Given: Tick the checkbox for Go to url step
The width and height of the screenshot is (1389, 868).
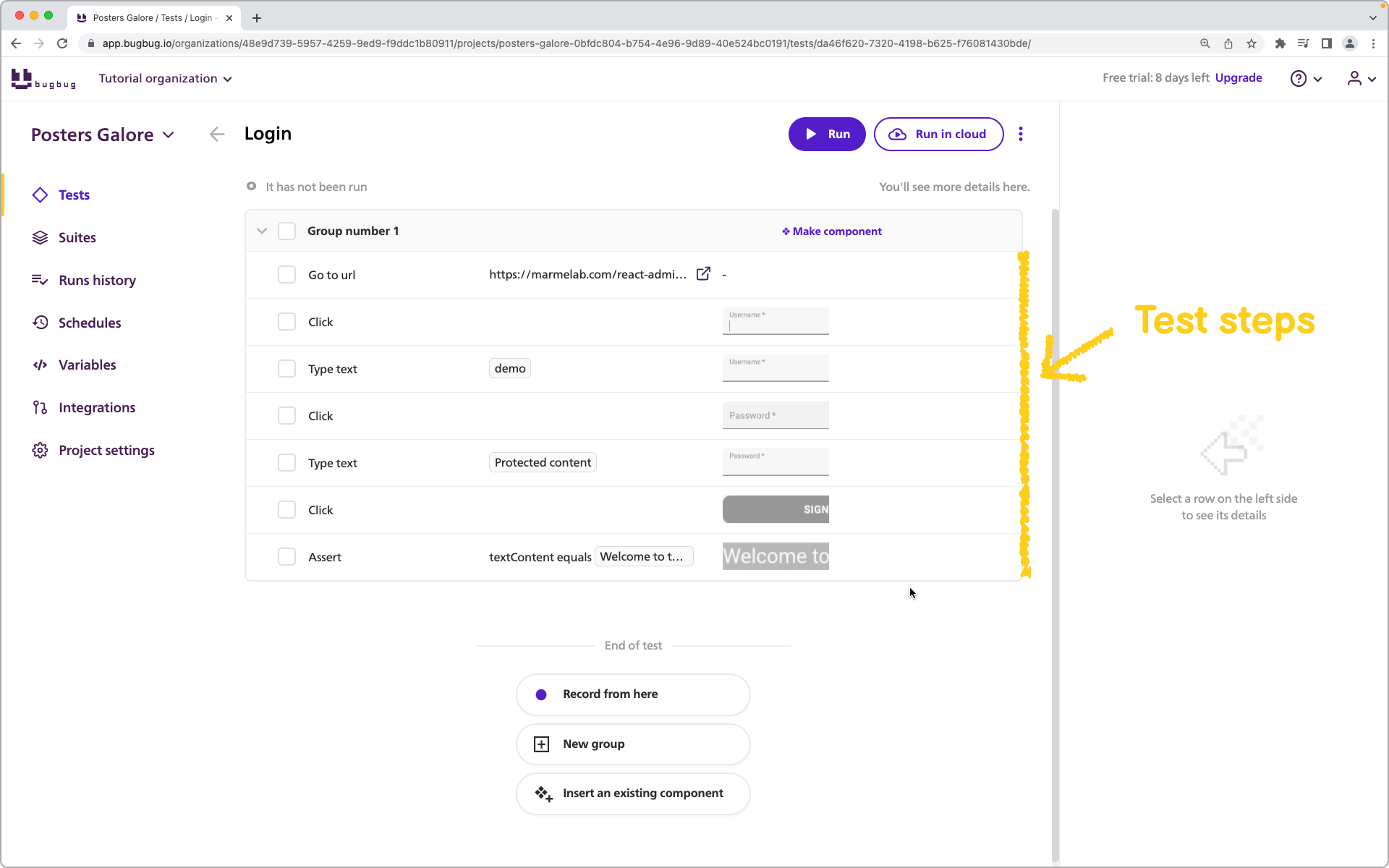Looking at the screenshot, I should click(287, 275).
